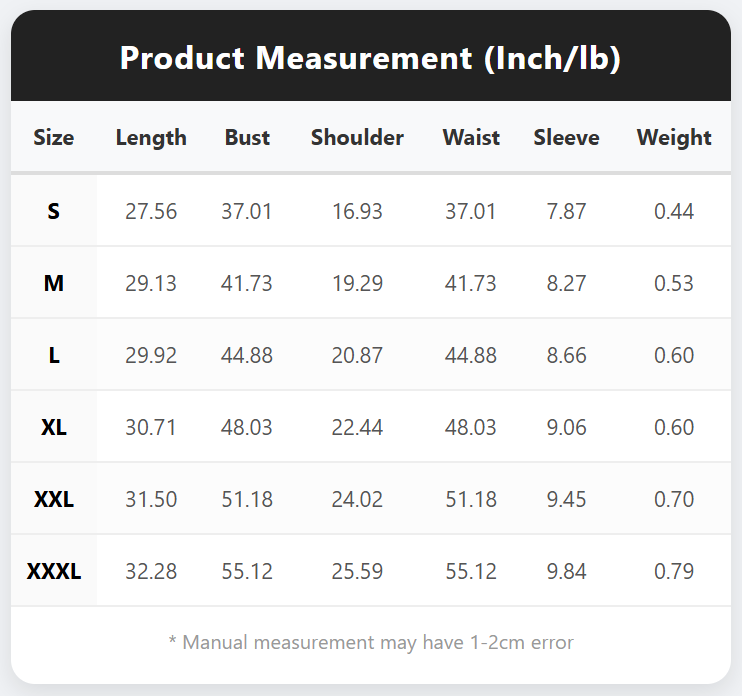Select the Waist column header
This screenshot has height=696, width=742.
(471, 138)
